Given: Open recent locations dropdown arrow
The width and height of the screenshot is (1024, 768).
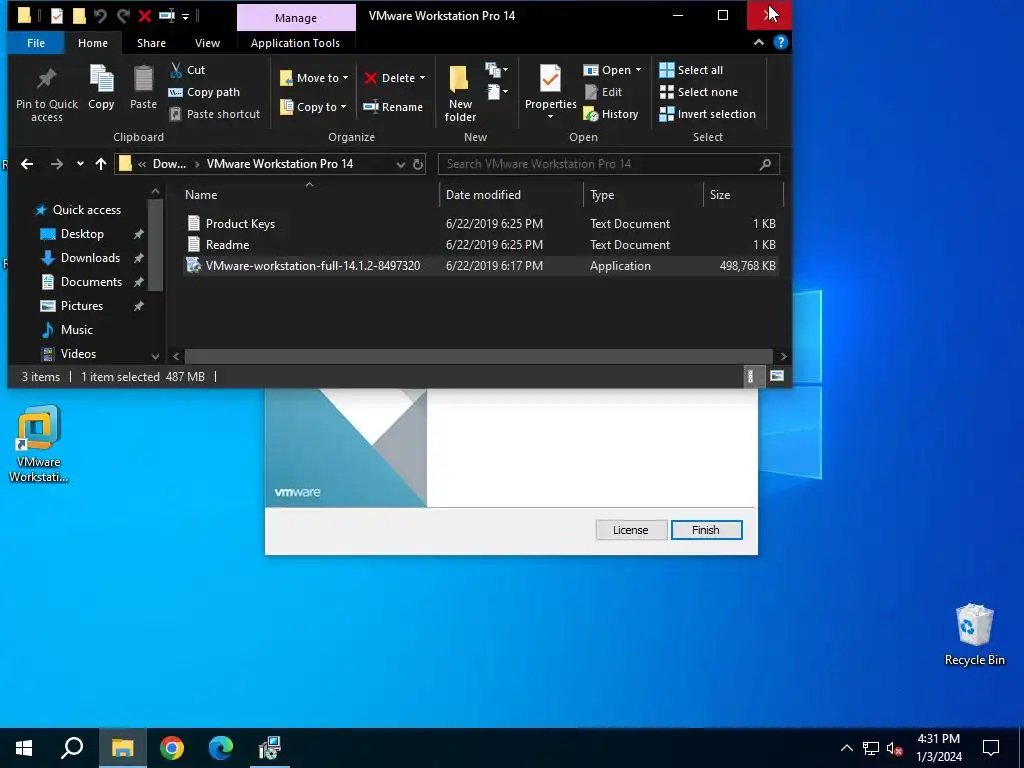Looking at the screenshot, I should coord(80,164).
